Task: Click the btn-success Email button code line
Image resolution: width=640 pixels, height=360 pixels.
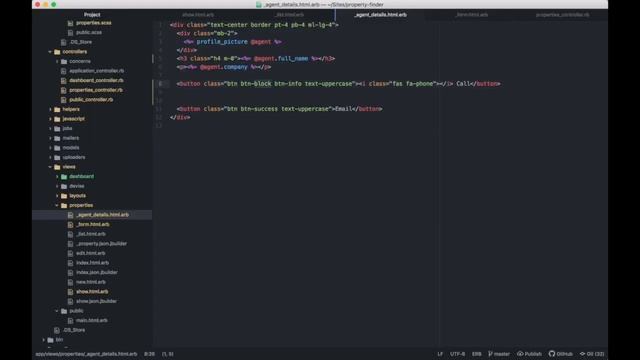Action: tap(280, 109)
